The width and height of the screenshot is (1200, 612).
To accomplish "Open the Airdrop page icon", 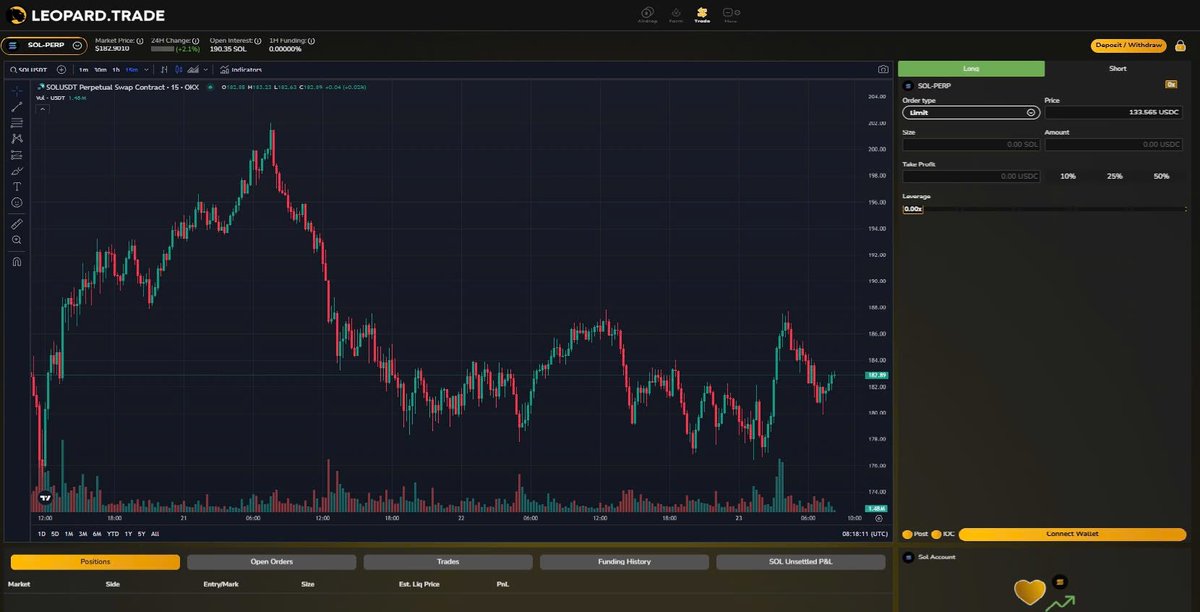I will pos(648,14).
